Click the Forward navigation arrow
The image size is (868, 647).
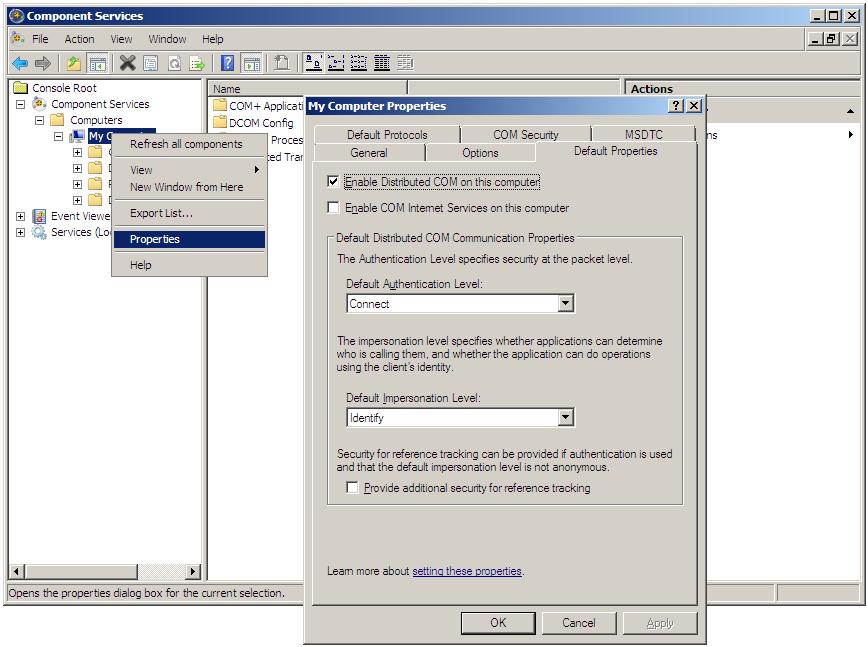click(44, 62)
